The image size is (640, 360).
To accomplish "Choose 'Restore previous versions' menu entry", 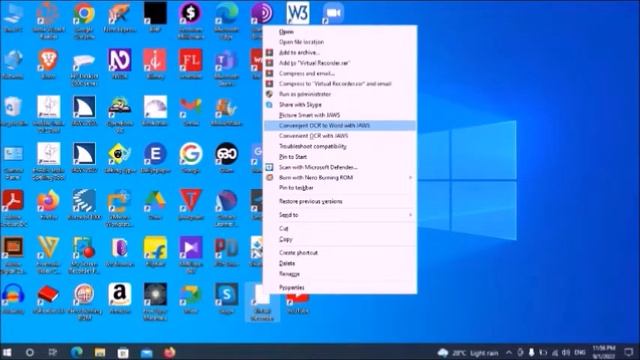I will (340, 201).
